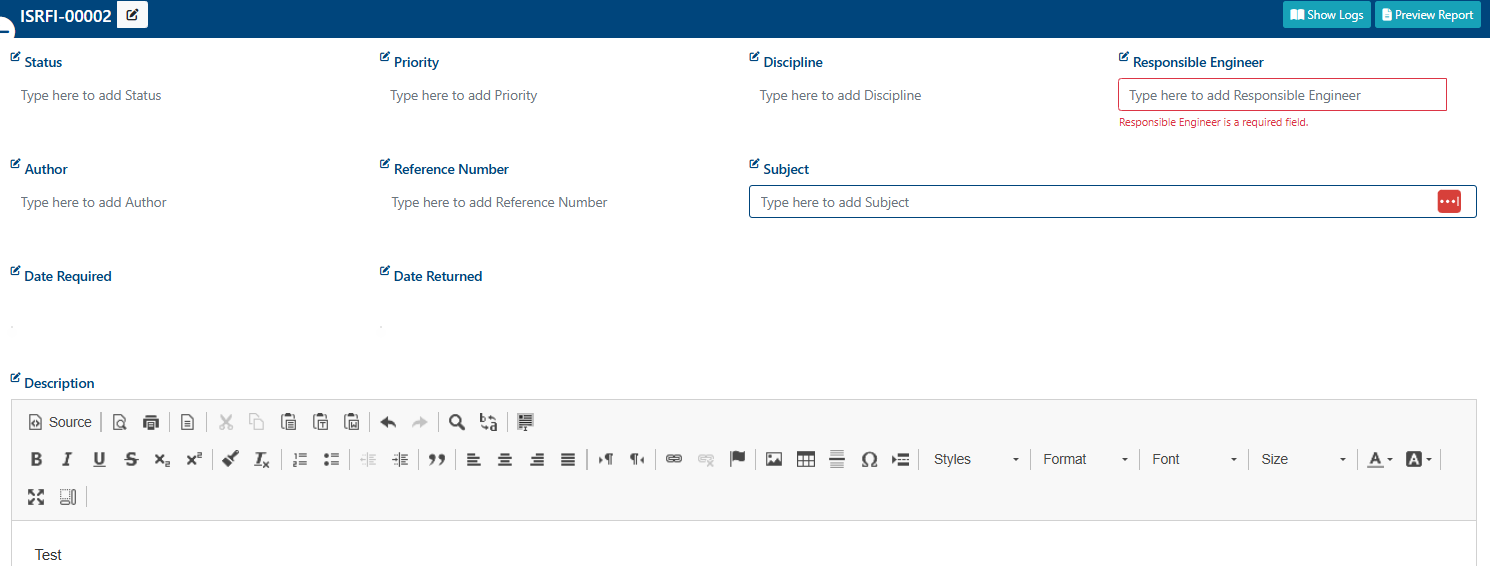
Task: Click edit icon beside Status label
Action: pyautogui.click(x=15, y=57)
